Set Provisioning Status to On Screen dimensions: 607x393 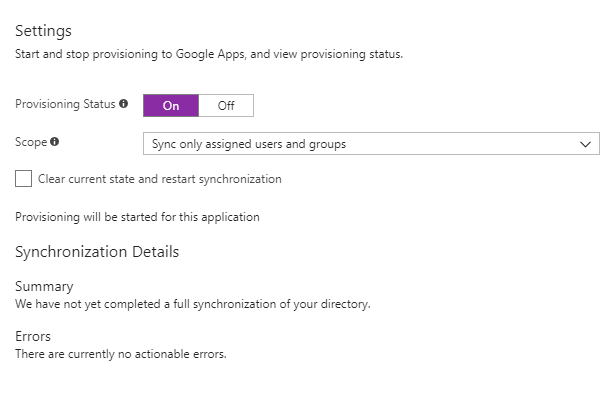pos(171,105)
